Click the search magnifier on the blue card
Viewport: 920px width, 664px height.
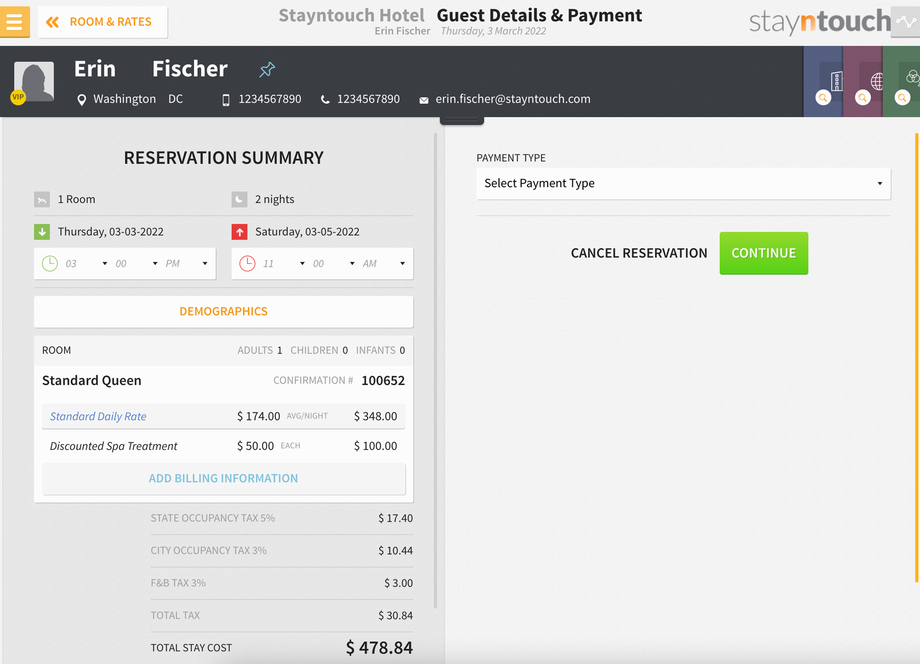coord(823,98)
